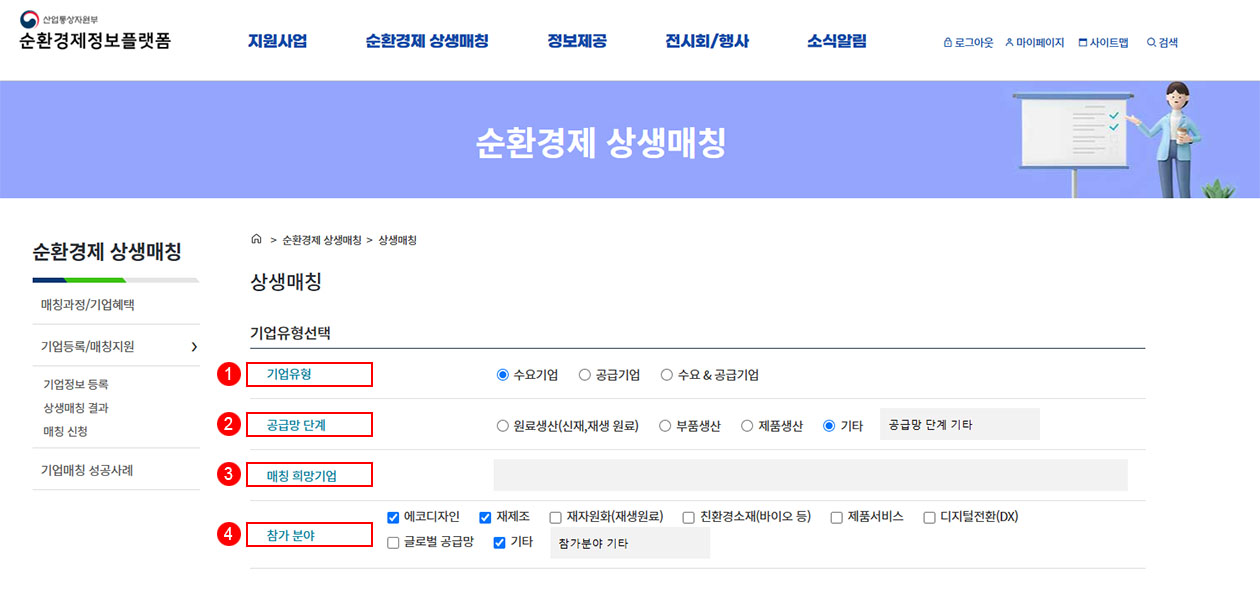Open 기업매칭 성공사례 in sidebar

[x=87, y=470]
